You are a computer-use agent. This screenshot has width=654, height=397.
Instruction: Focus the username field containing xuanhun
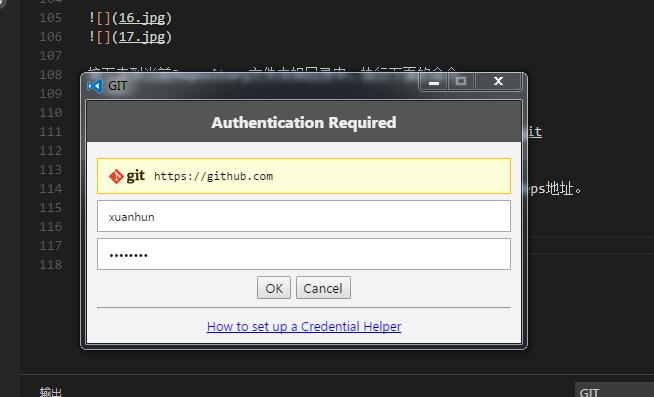click(304, 216)
